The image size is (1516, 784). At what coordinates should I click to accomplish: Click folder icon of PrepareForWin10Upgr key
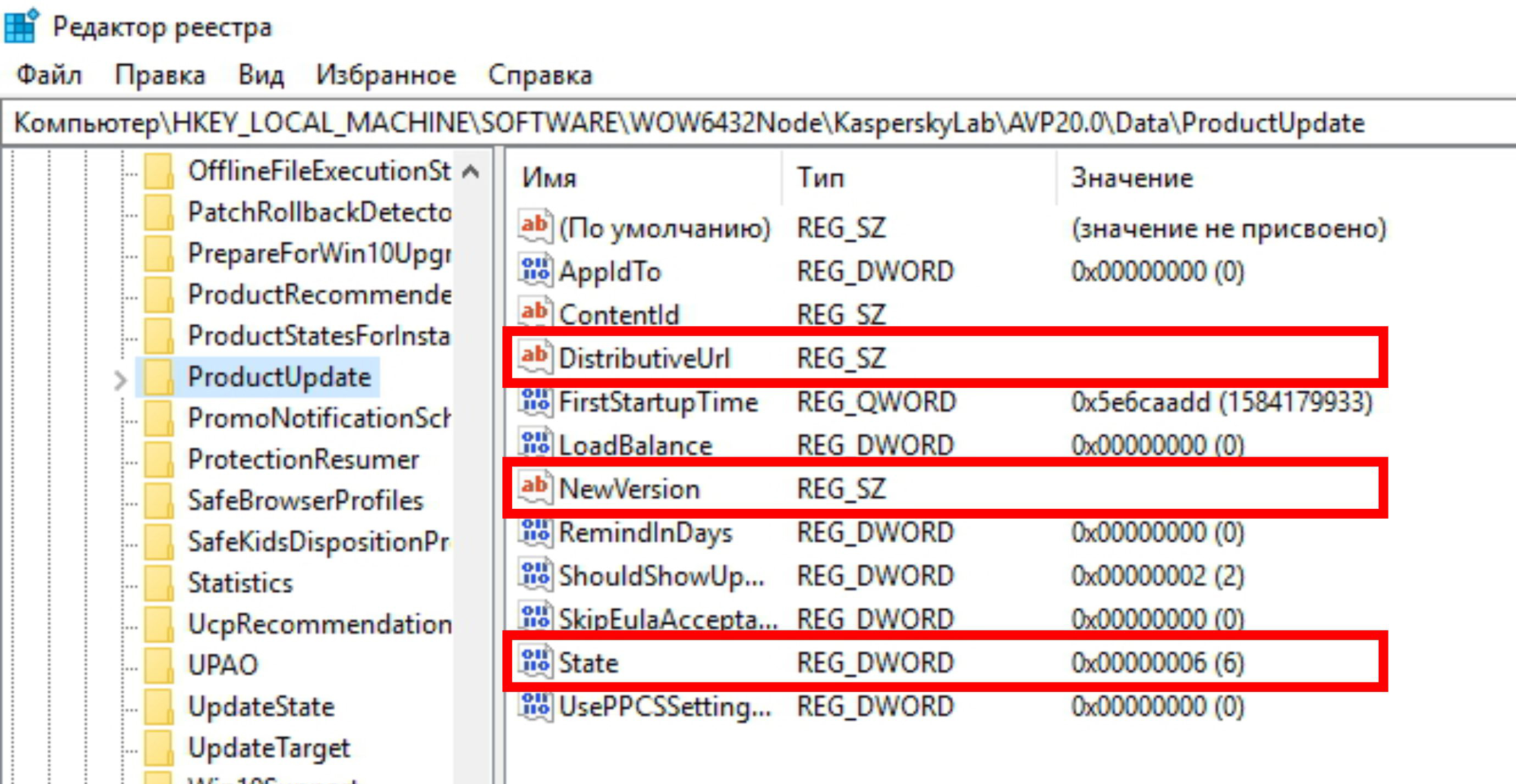(x=159, y=254)
